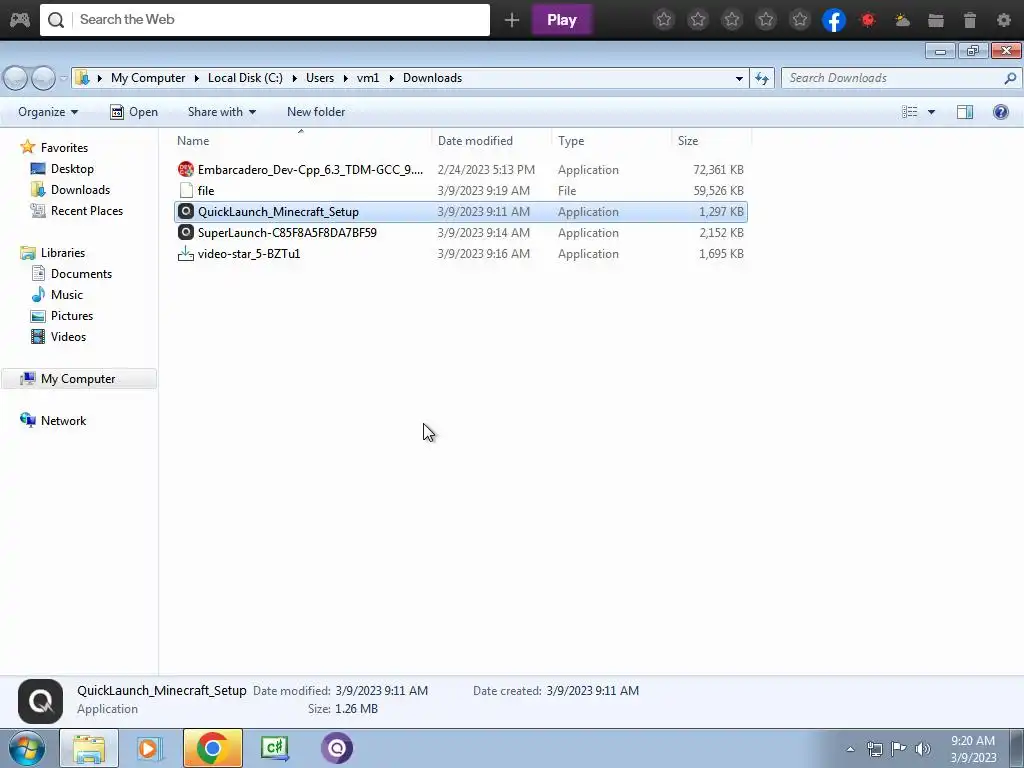This screenshot has height=768, width=1024.
Task: Click the folder icon in the top bar
Action: pyautogui.click(x=936, y=20)
